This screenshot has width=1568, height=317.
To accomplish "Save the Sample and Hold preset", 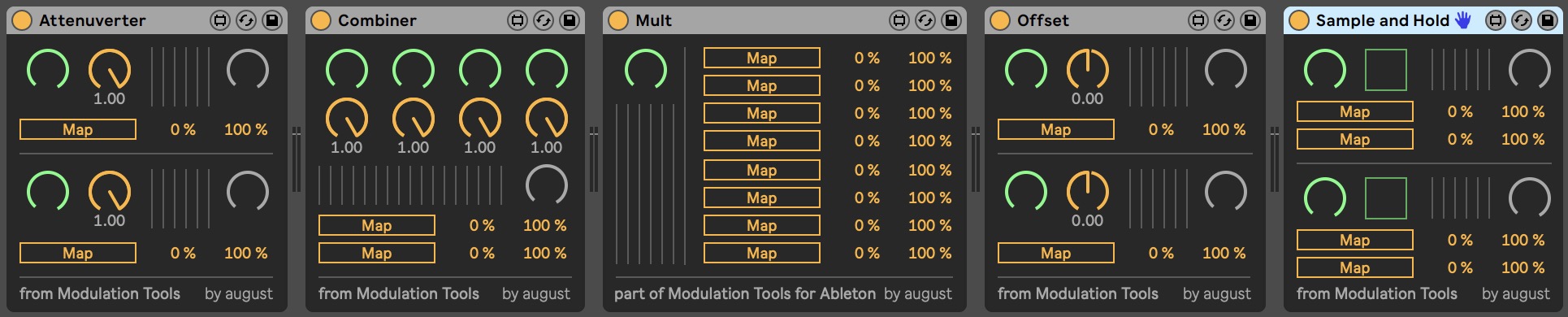I will [1548, 20].
